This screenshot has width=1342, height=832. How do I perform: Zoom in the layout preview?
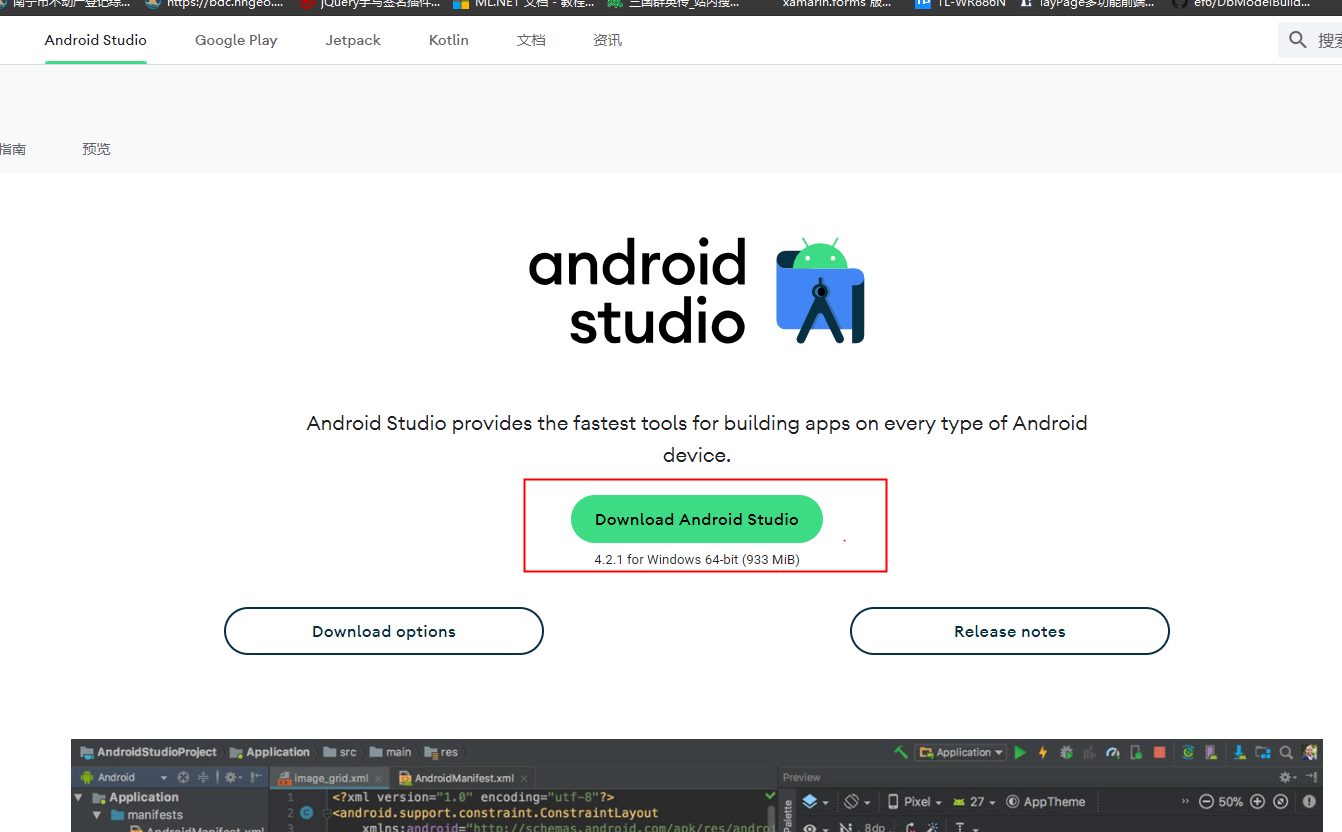point(1257,802)
